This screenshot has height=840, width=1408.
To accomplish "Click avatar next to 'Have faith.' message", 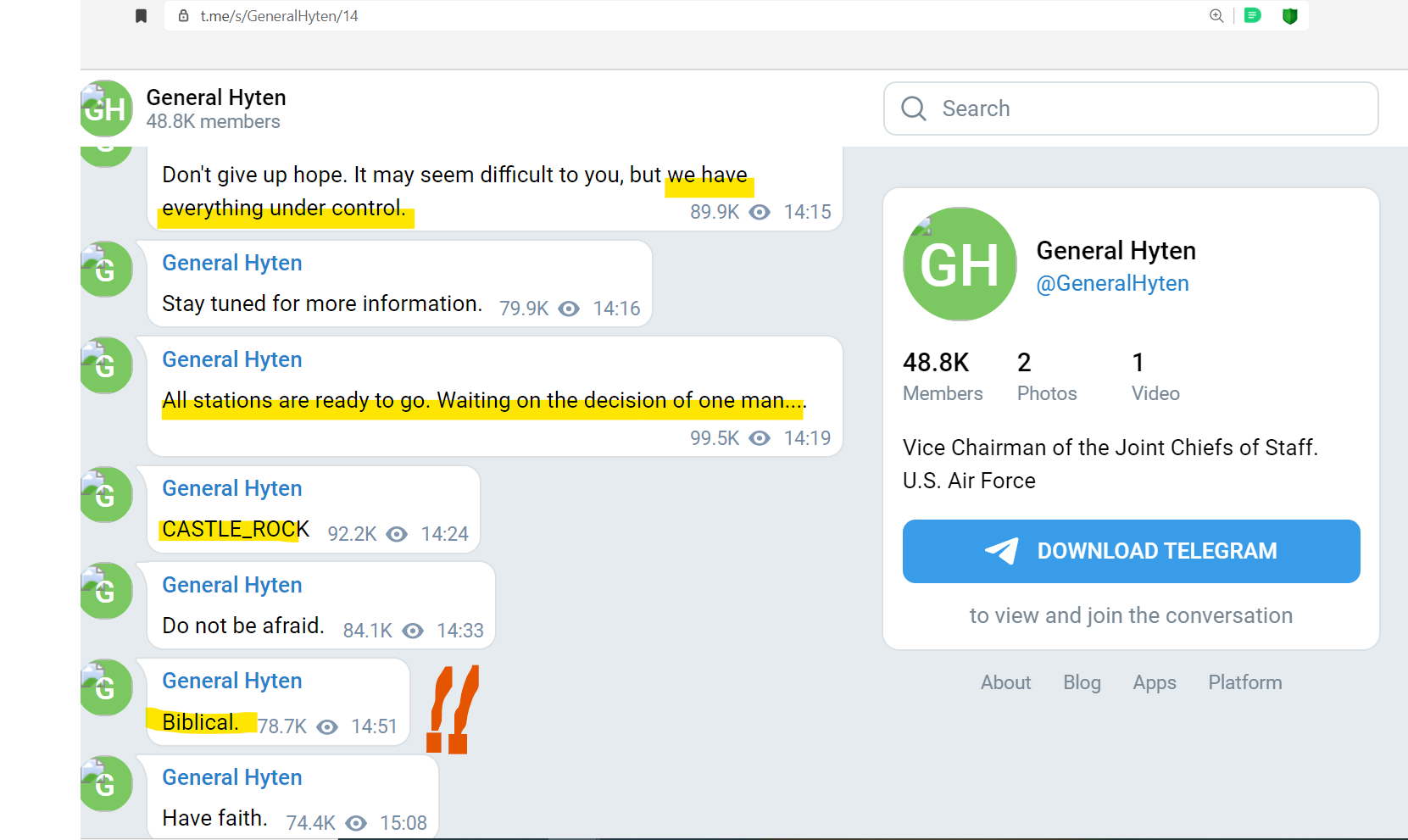I will pos(106,783).
